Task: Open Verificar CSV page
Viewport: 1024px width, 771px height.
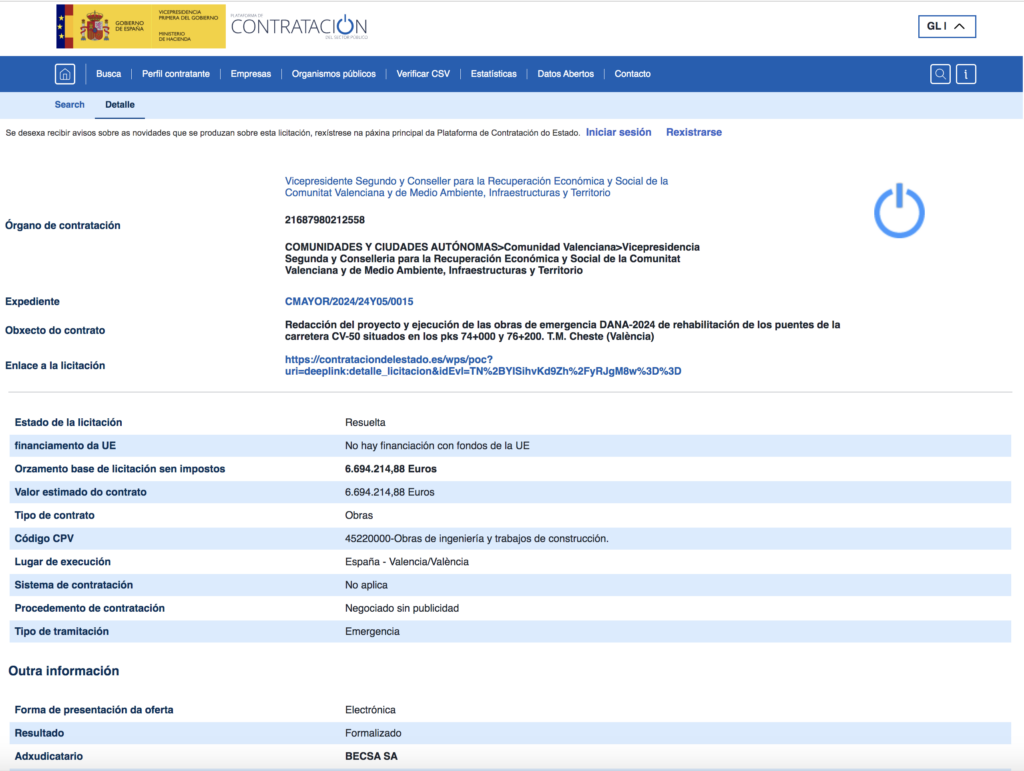Action: tap(423, 74)
